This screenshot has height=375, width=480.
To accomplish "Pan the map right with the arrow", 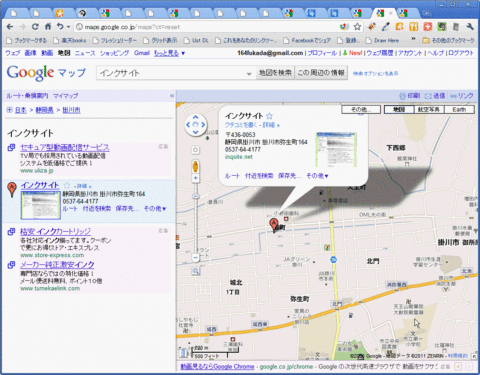I will click(203, 125).
